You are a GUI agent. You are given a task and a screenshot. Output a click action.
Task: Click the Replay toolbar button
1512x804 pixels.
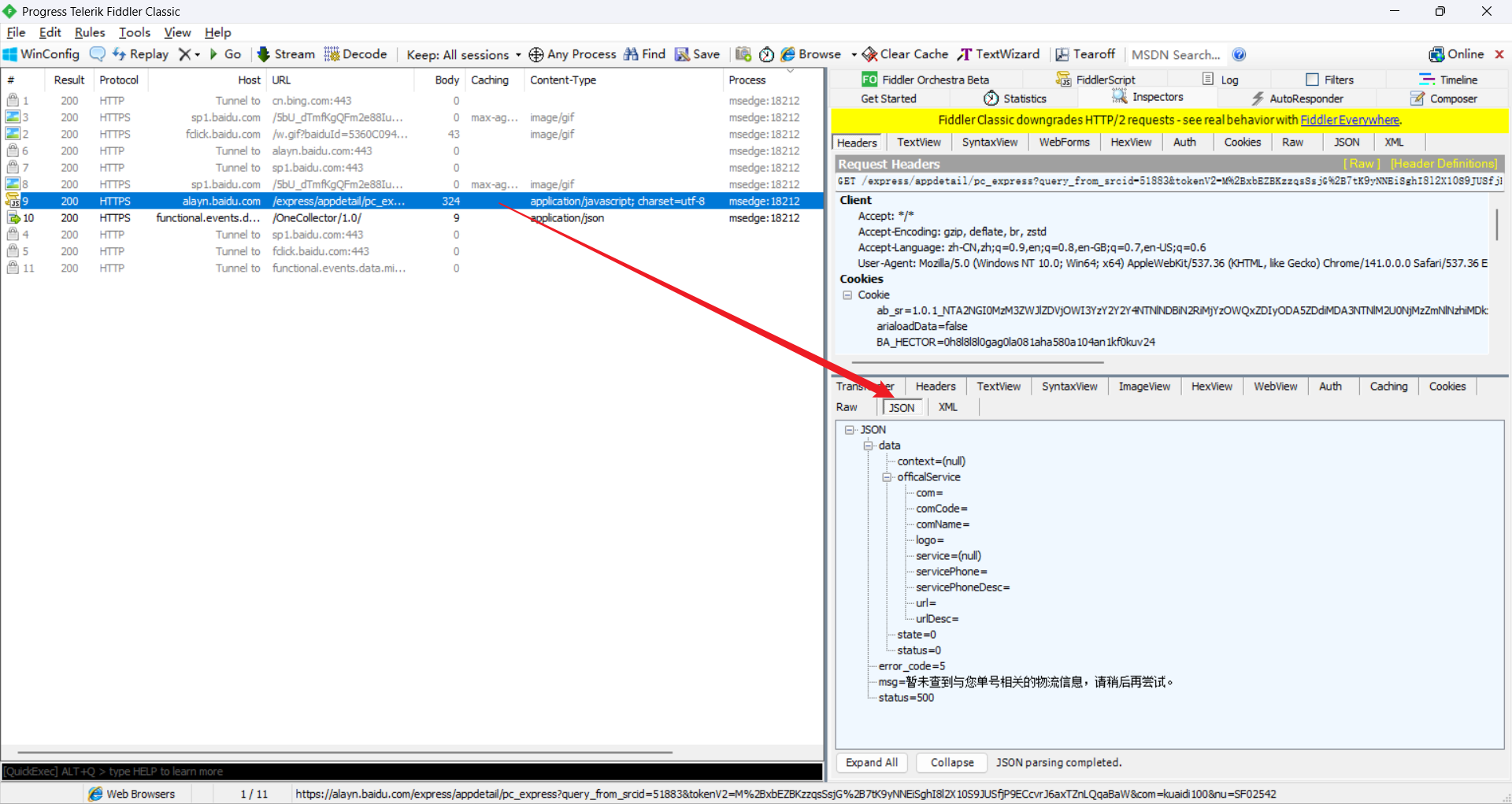140,54
